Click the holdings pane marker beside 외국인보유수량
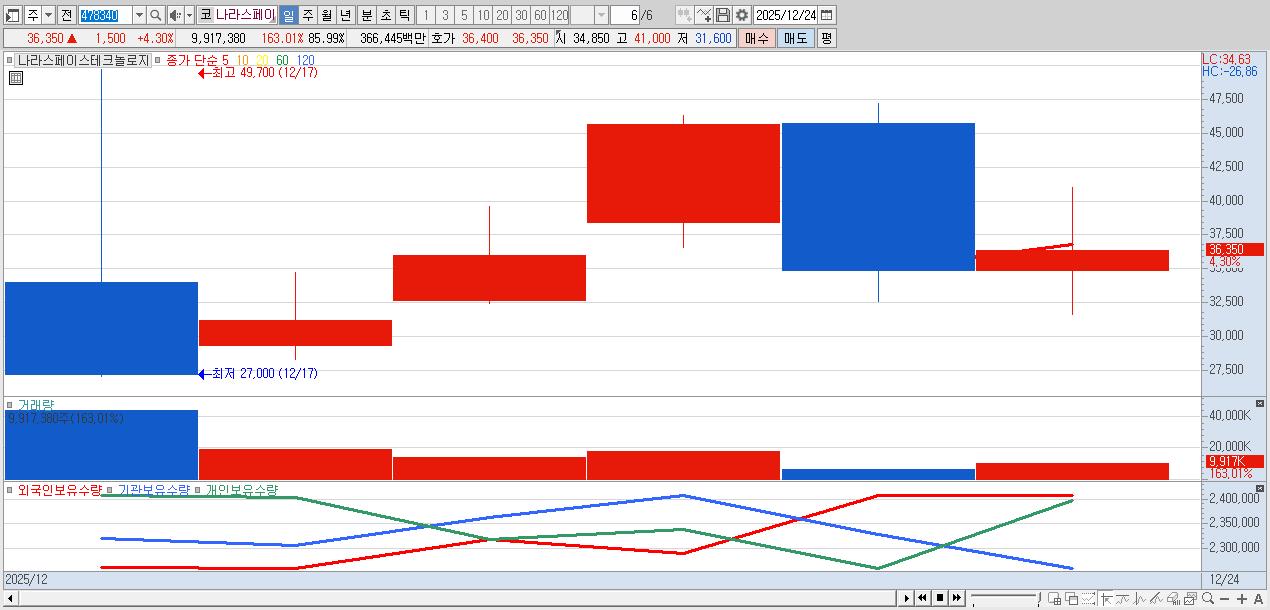The width and height of the screenshot is (1270, 610). pyautogui.click(x=10, y=490)
